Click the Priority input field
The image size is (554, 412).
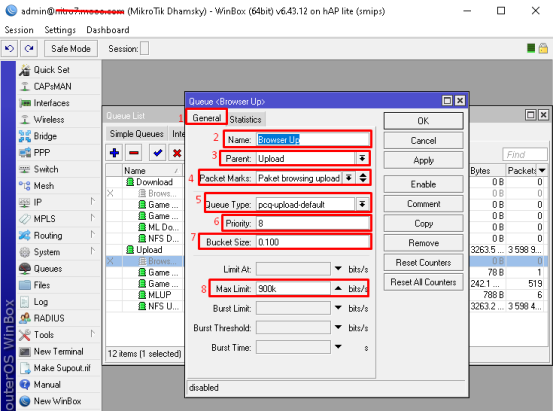313,223
